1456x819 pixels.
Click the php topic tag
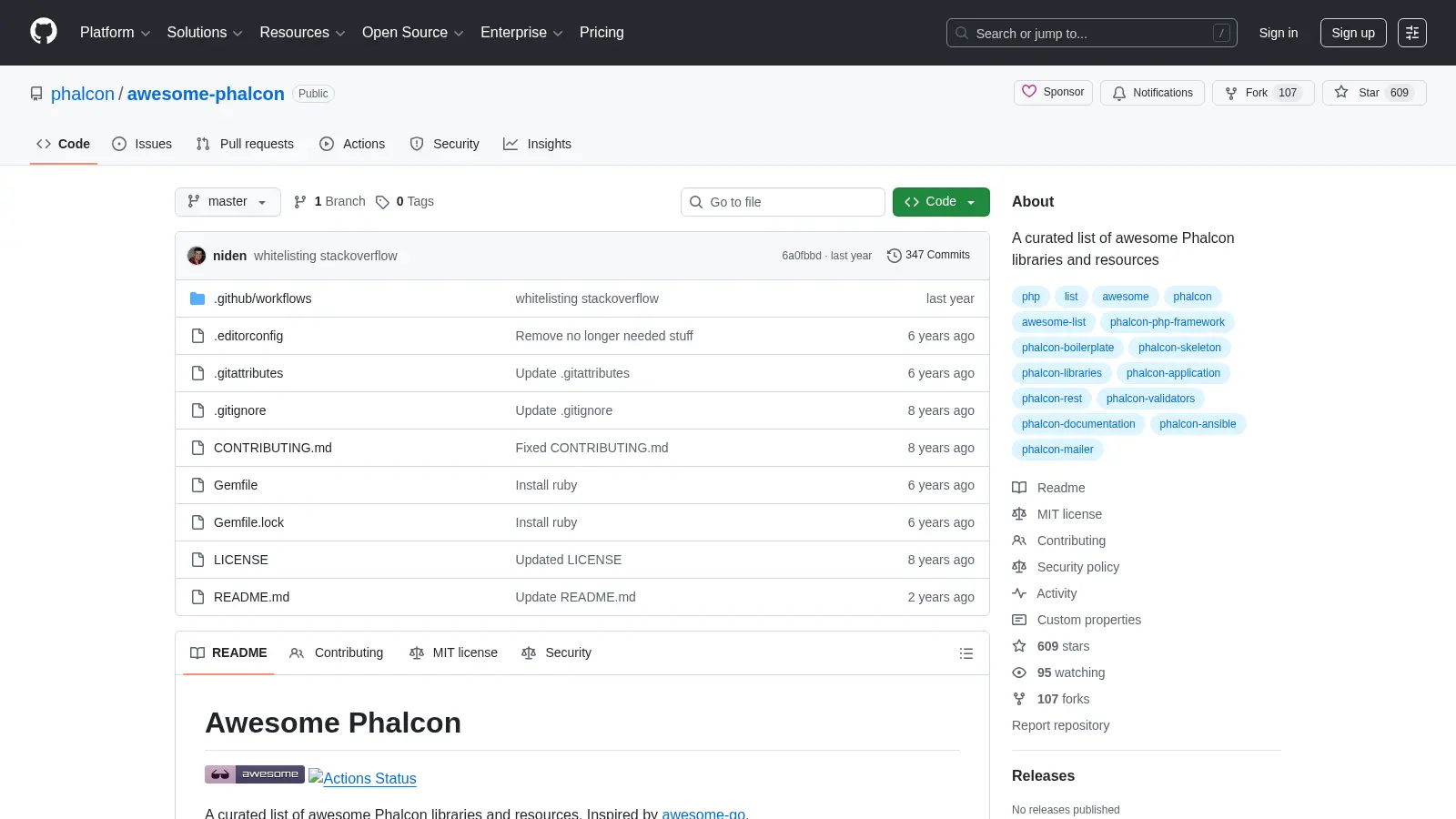[x=1031, y=297]
